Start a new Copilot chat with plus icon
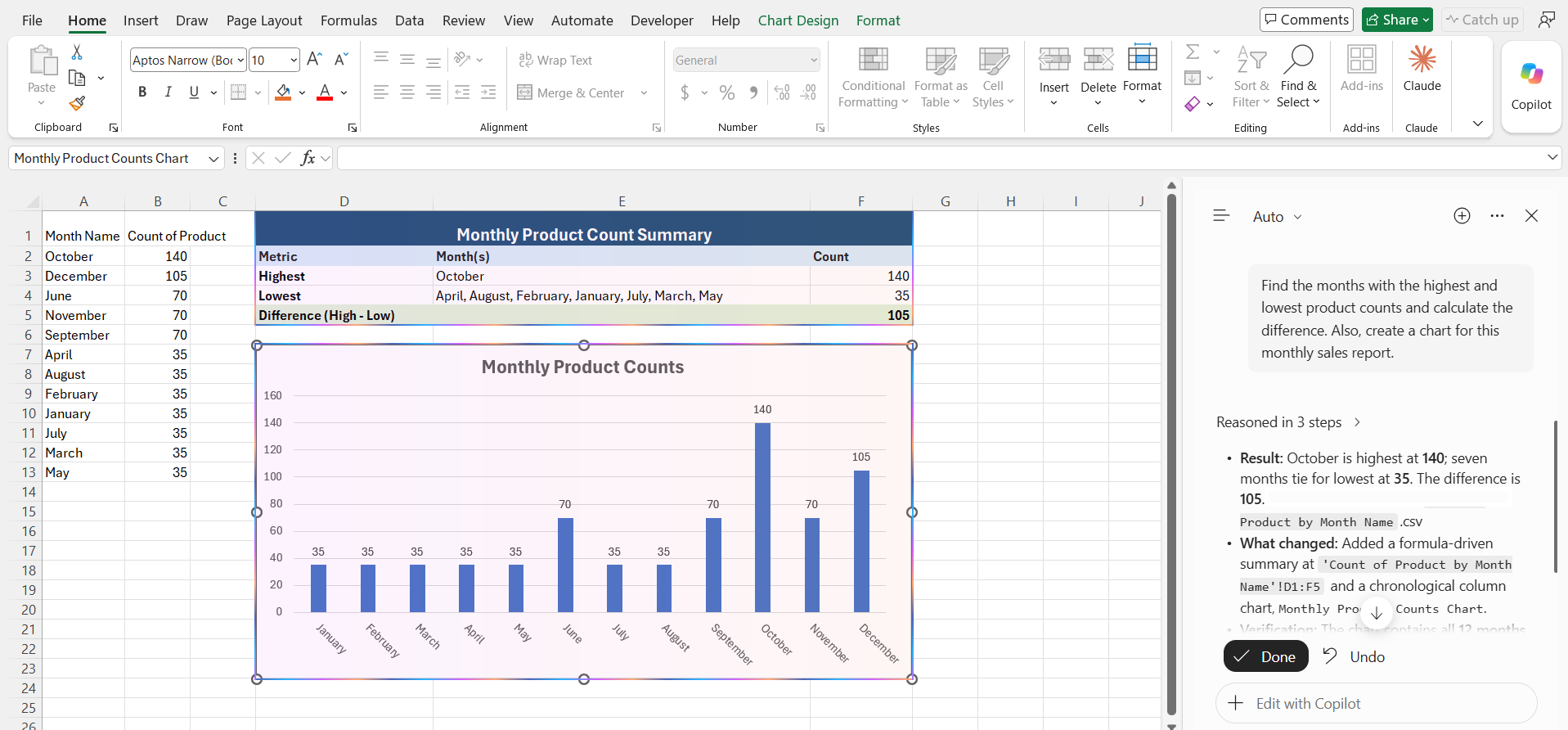This screenshot has height=730, width=1568. point(1462,215)
